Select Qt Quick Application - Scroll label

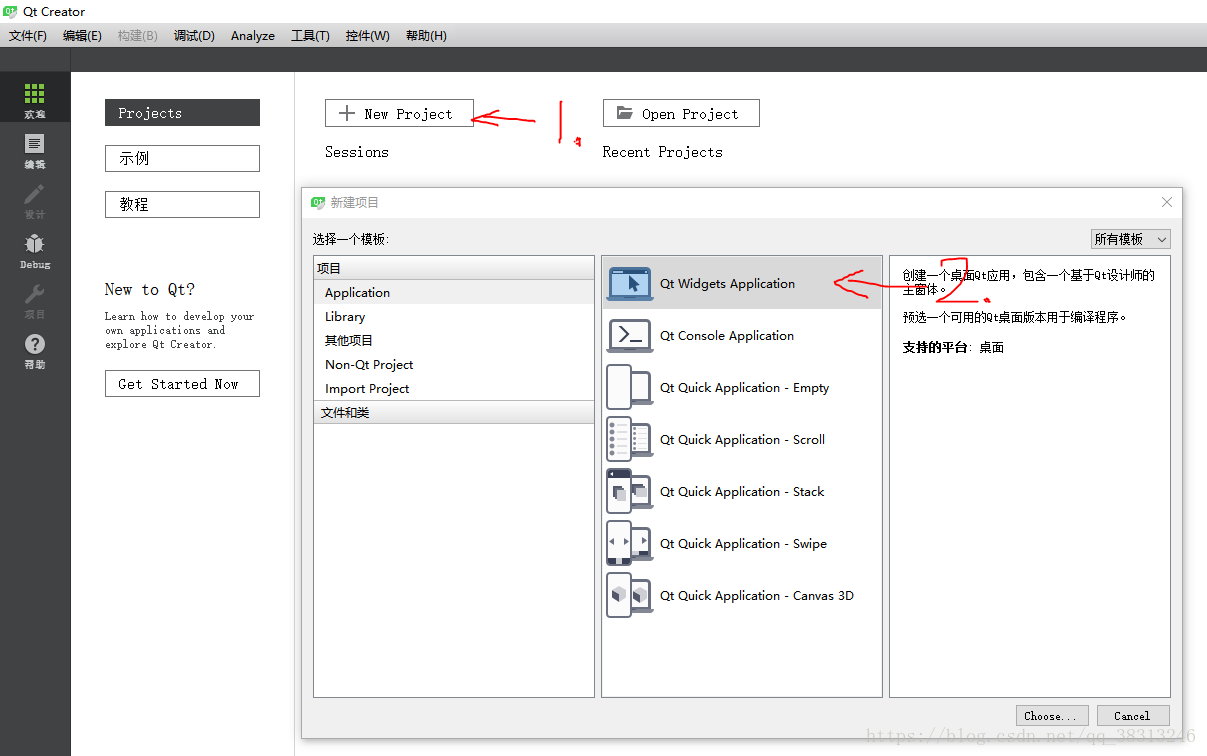point(742,440)
